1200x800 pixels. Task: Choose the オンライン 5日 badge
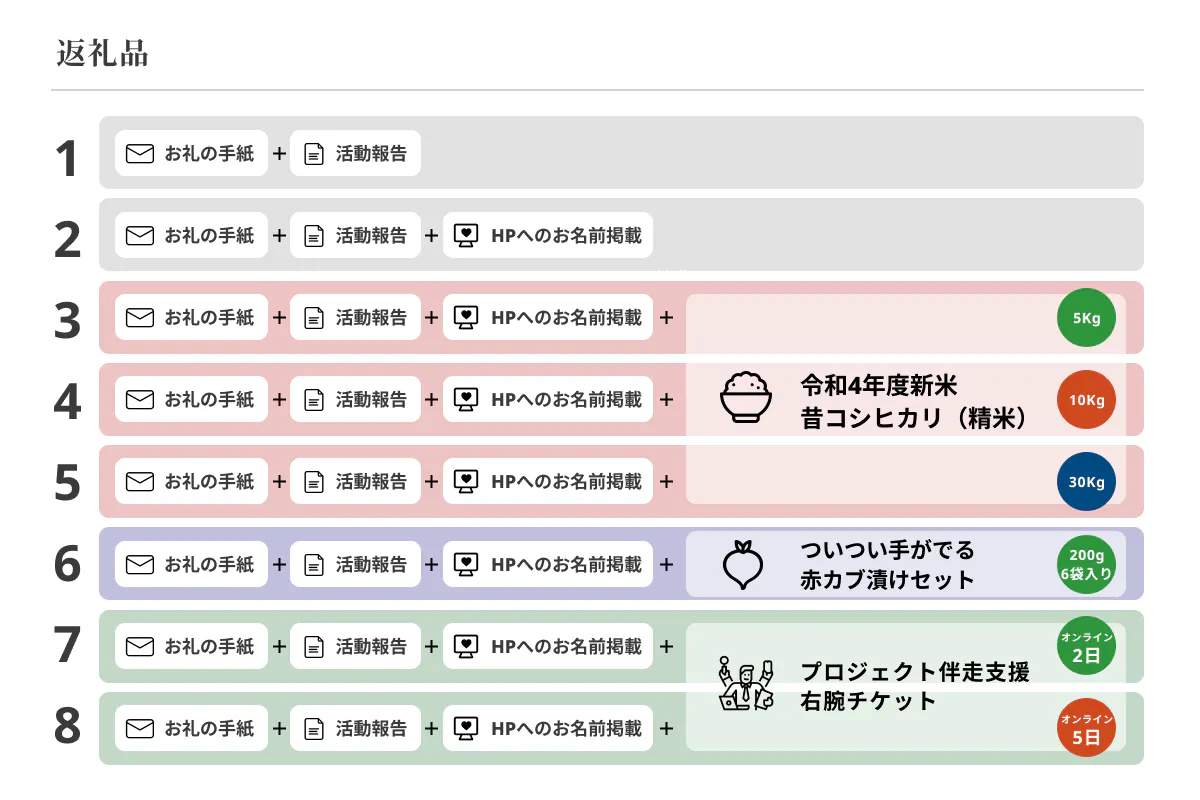tap(1086, 728)
